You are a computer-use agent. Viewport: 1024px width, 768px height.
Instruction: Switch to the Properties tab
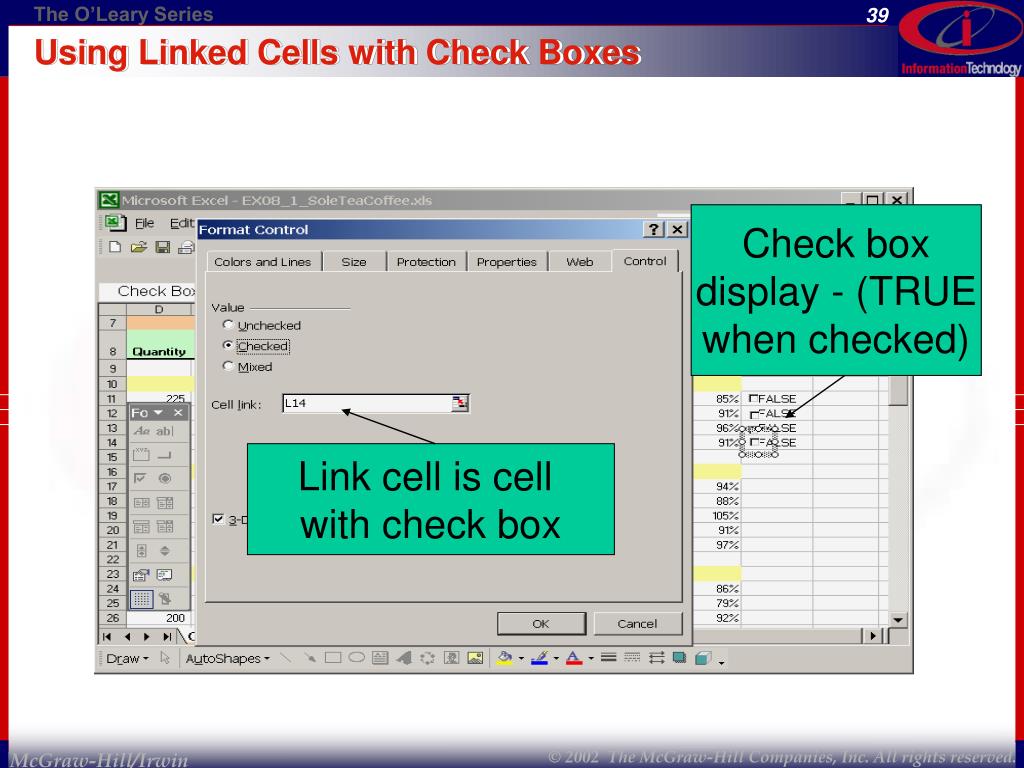pyautogui.click(x=507, y=262)
